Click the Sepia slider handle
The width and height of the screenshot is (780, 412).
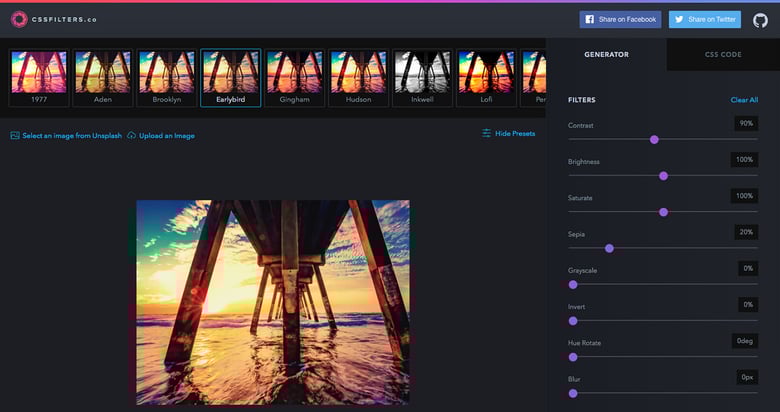(x=609, y=248)
